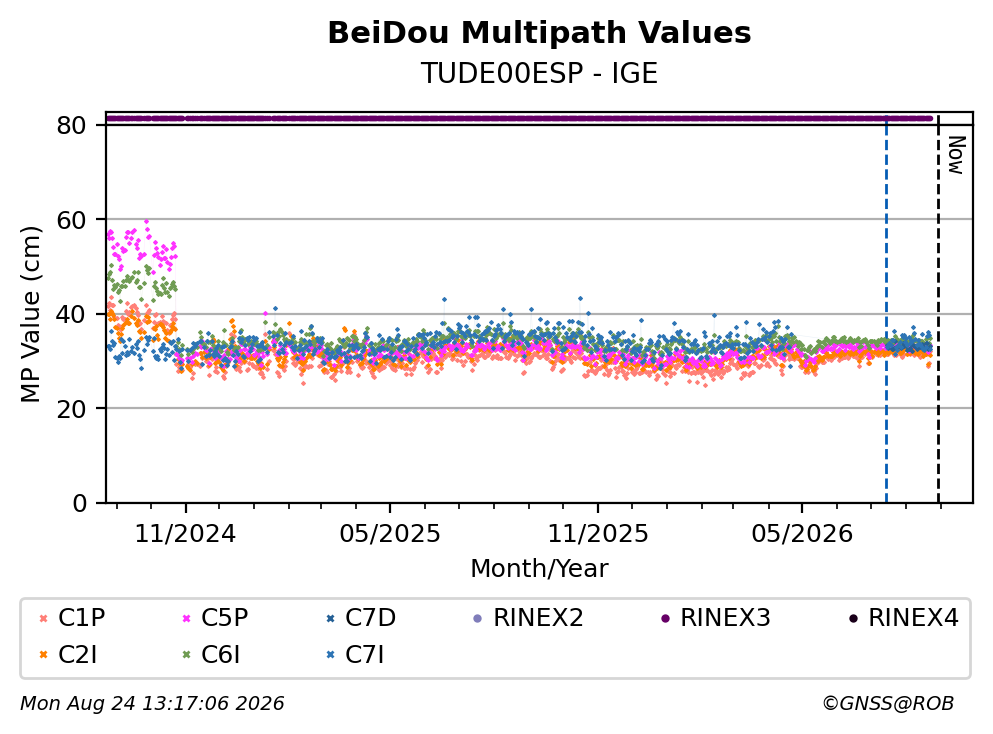The height and width of the screenshot is (734, 993).
Task: Click the 20 y-axis tick label
Action: 72,408
